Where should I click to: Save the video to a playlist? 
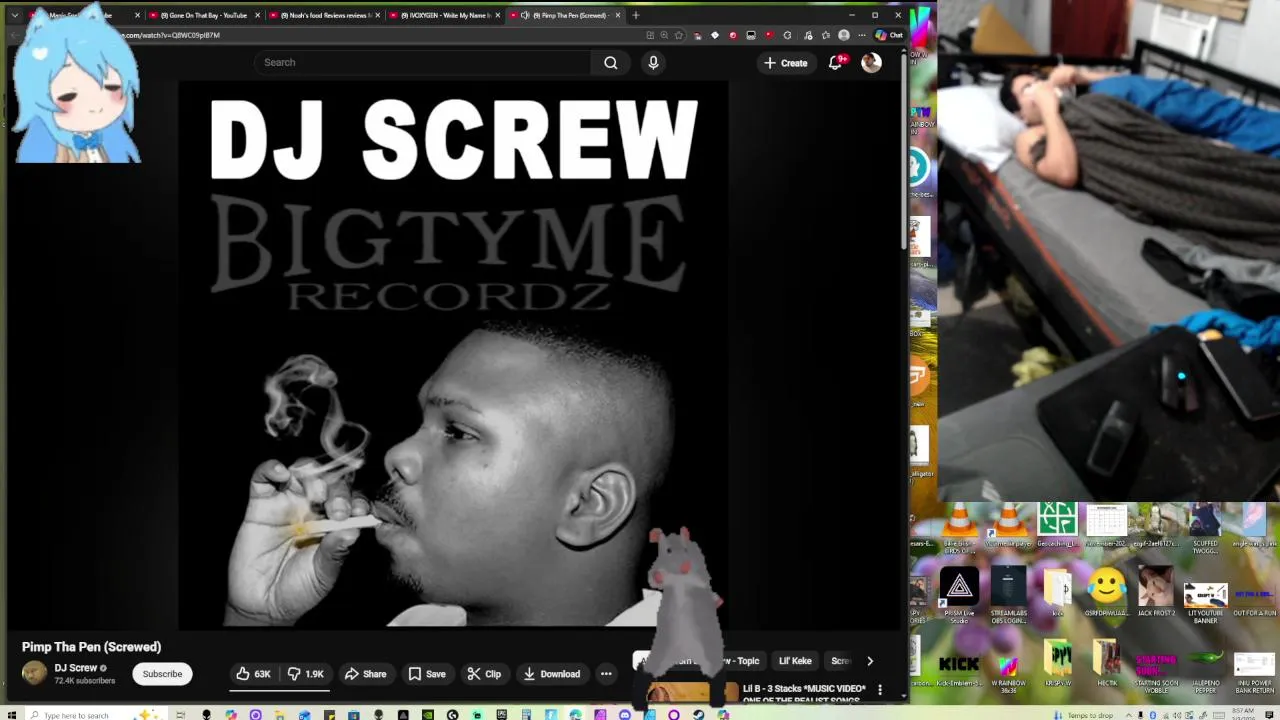click(x=426, y=674)
